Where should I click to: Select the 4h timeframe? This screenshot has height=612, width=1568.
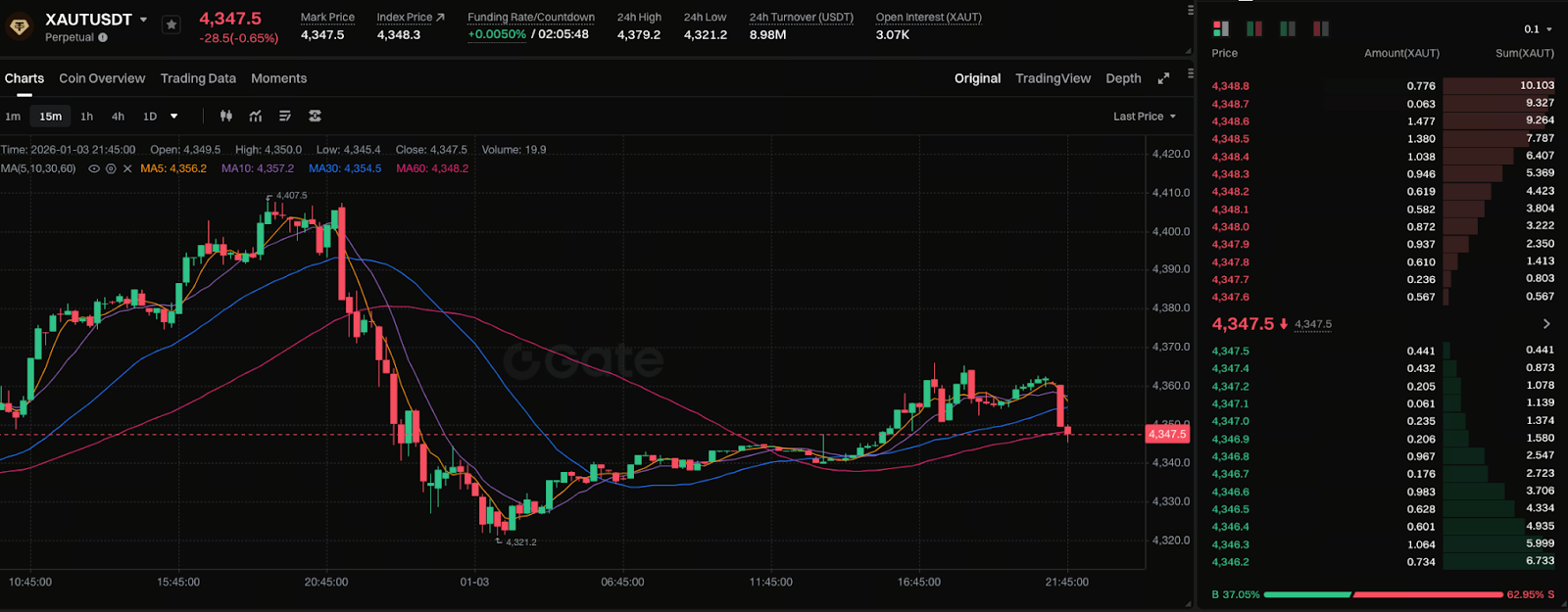click(x=118, y=117)
